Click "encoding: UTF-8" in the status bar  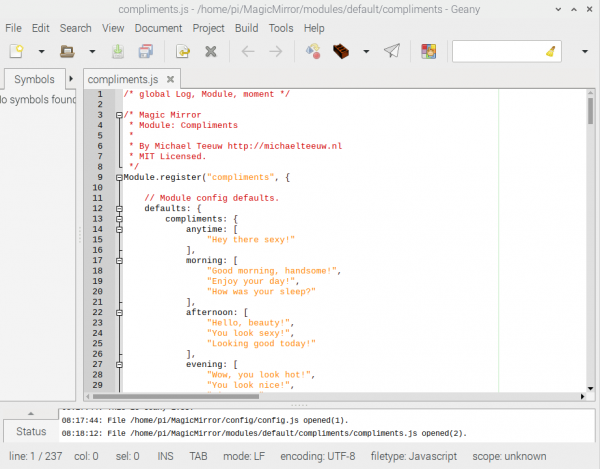tap(318, 456)
